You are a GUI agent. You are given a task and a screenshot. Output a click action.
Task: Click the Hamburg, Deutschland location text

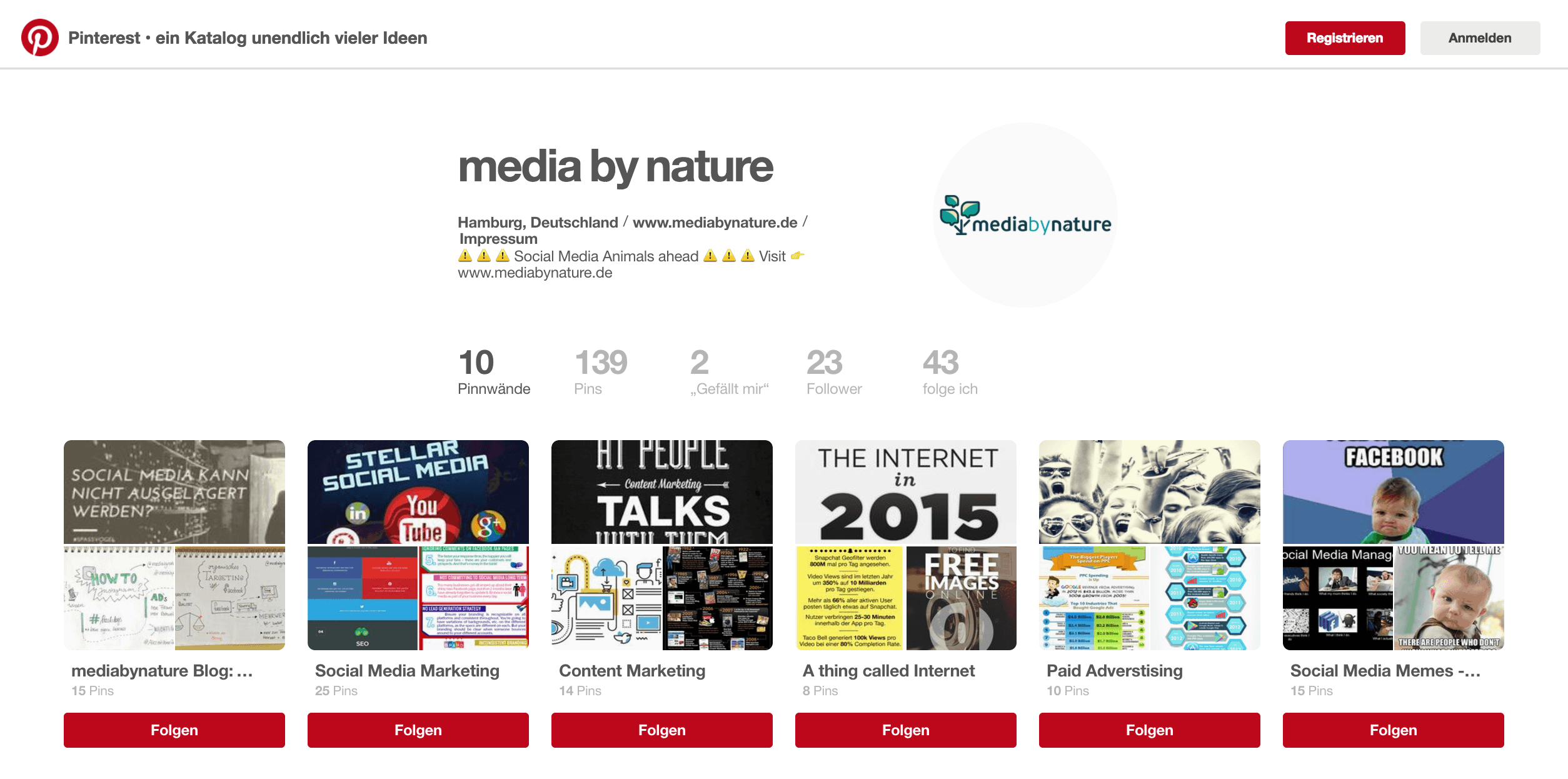pyautogui.click(x=538, y=223)
